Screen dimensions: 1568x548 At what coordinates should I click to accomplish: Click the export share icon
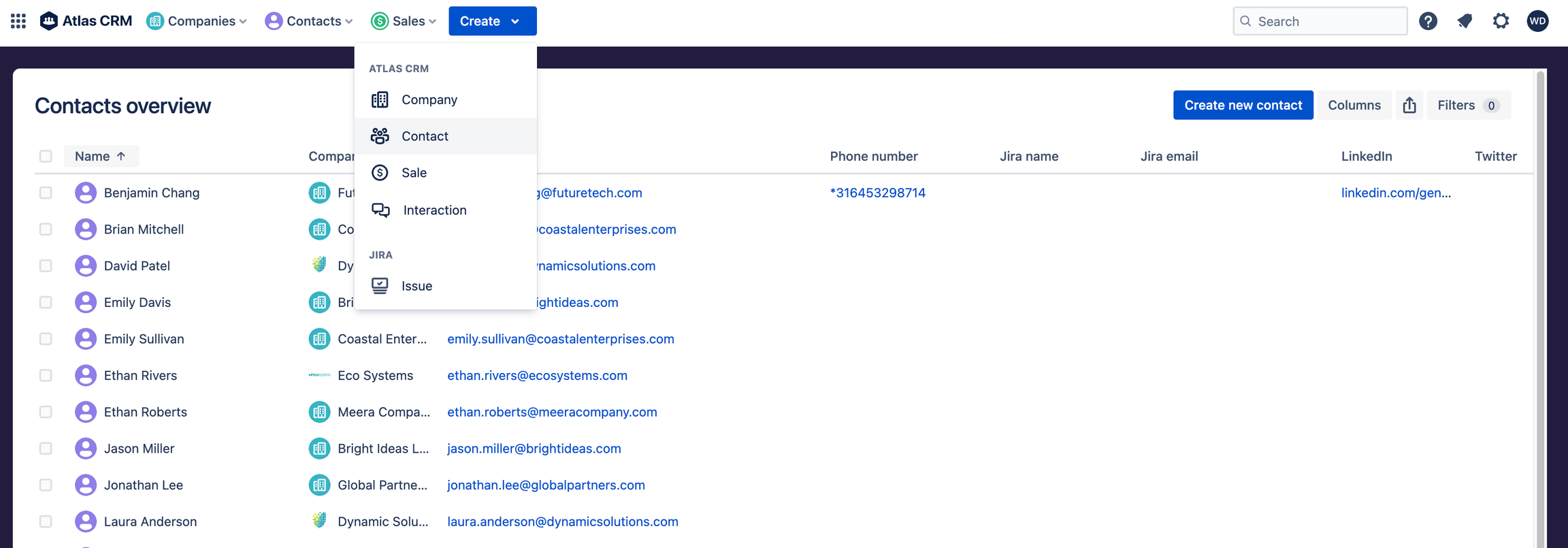point(1409,106)
